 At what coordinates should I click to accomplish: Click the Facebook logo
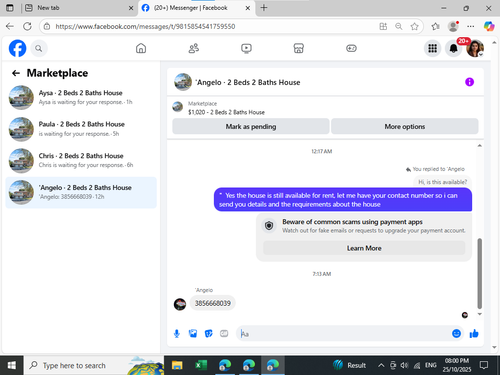(x=17, y=48)
